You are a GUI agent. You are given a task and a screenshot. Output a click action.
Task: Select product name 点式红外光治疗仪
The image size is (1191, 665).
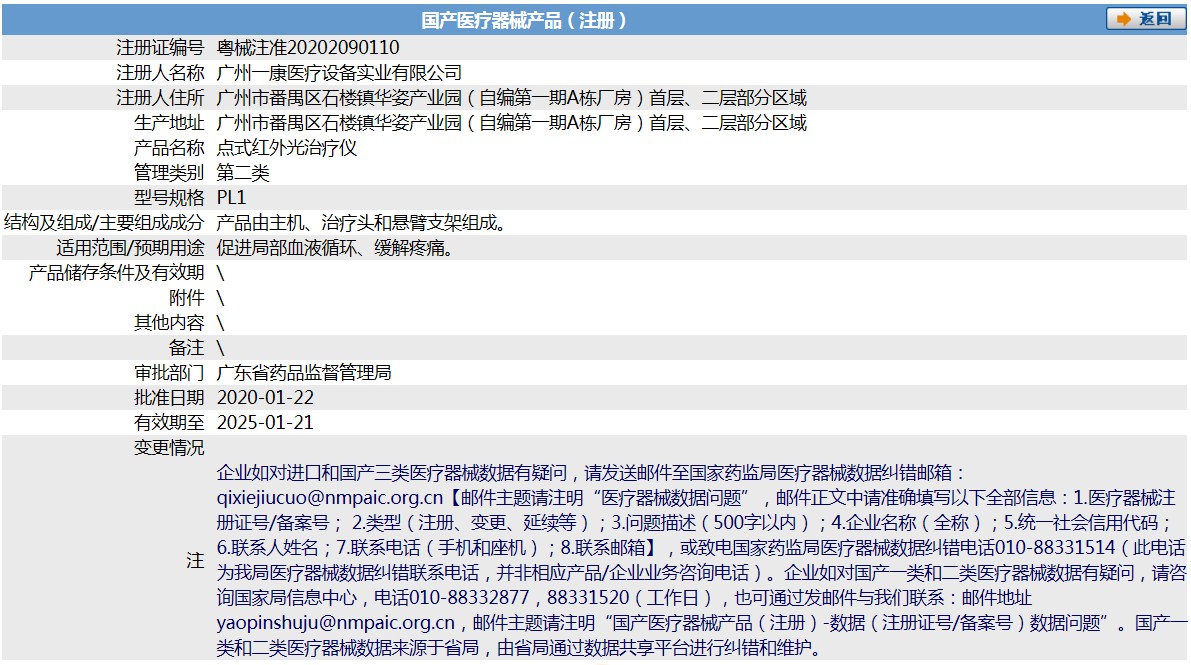(x=286, y=147)
